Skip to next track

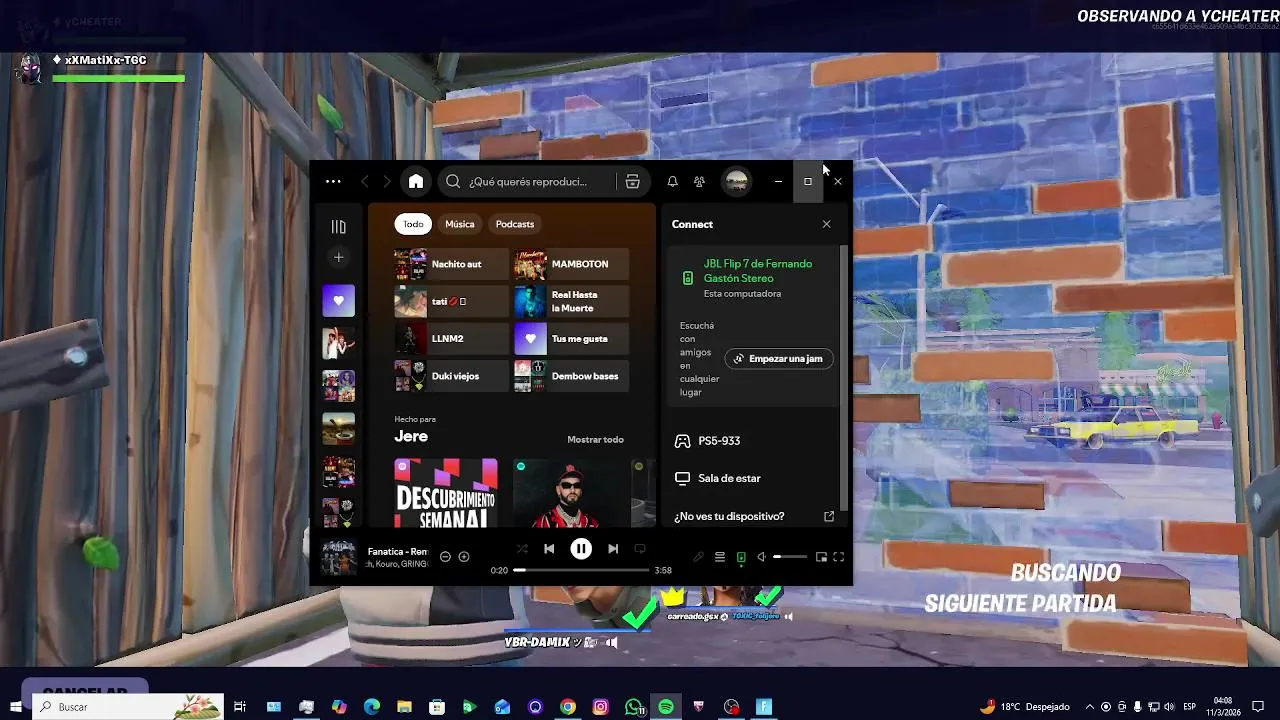click(613, 549)
